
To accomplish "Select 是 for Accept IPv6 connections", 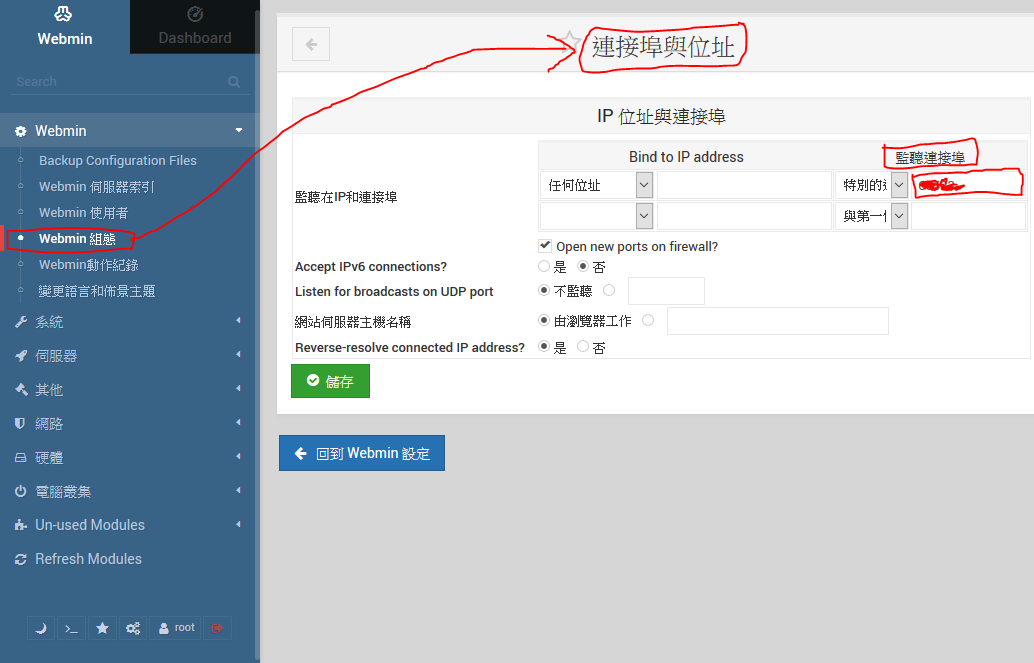I will point(543,266).
